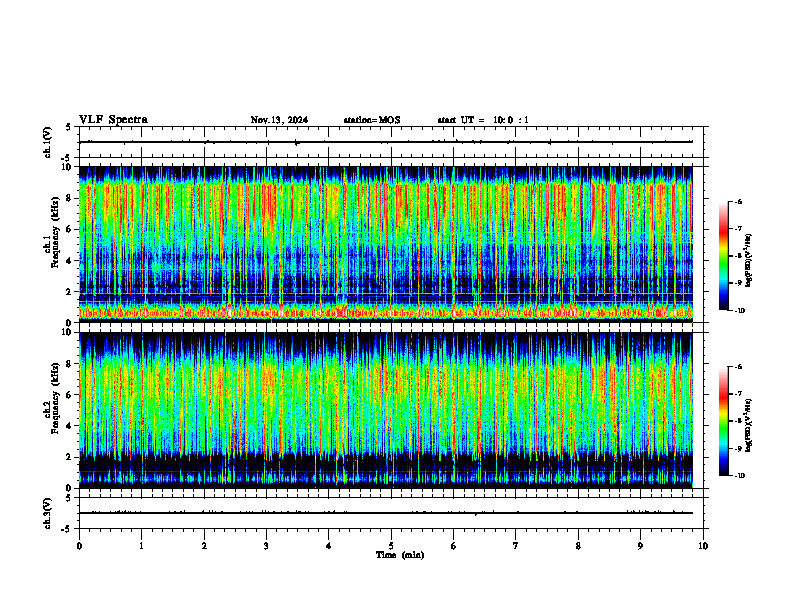Image resolution: width=792 pixels, height=612 pixels.
Task: Click the ch.1(V) axis label
Action: tap(48, 142)
